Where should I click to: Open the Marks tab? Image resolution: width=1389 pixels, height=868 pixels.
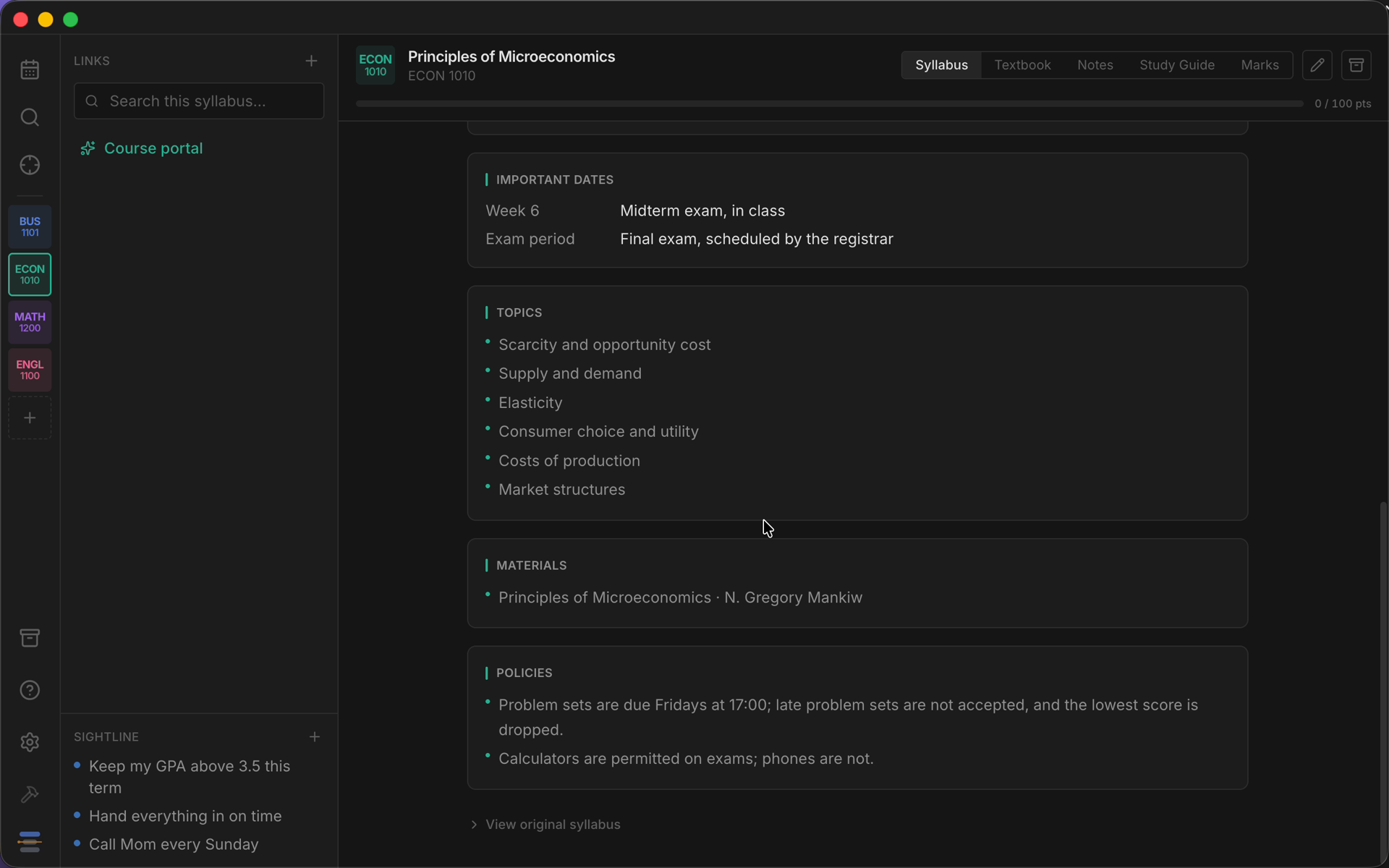coord(1260,65)
